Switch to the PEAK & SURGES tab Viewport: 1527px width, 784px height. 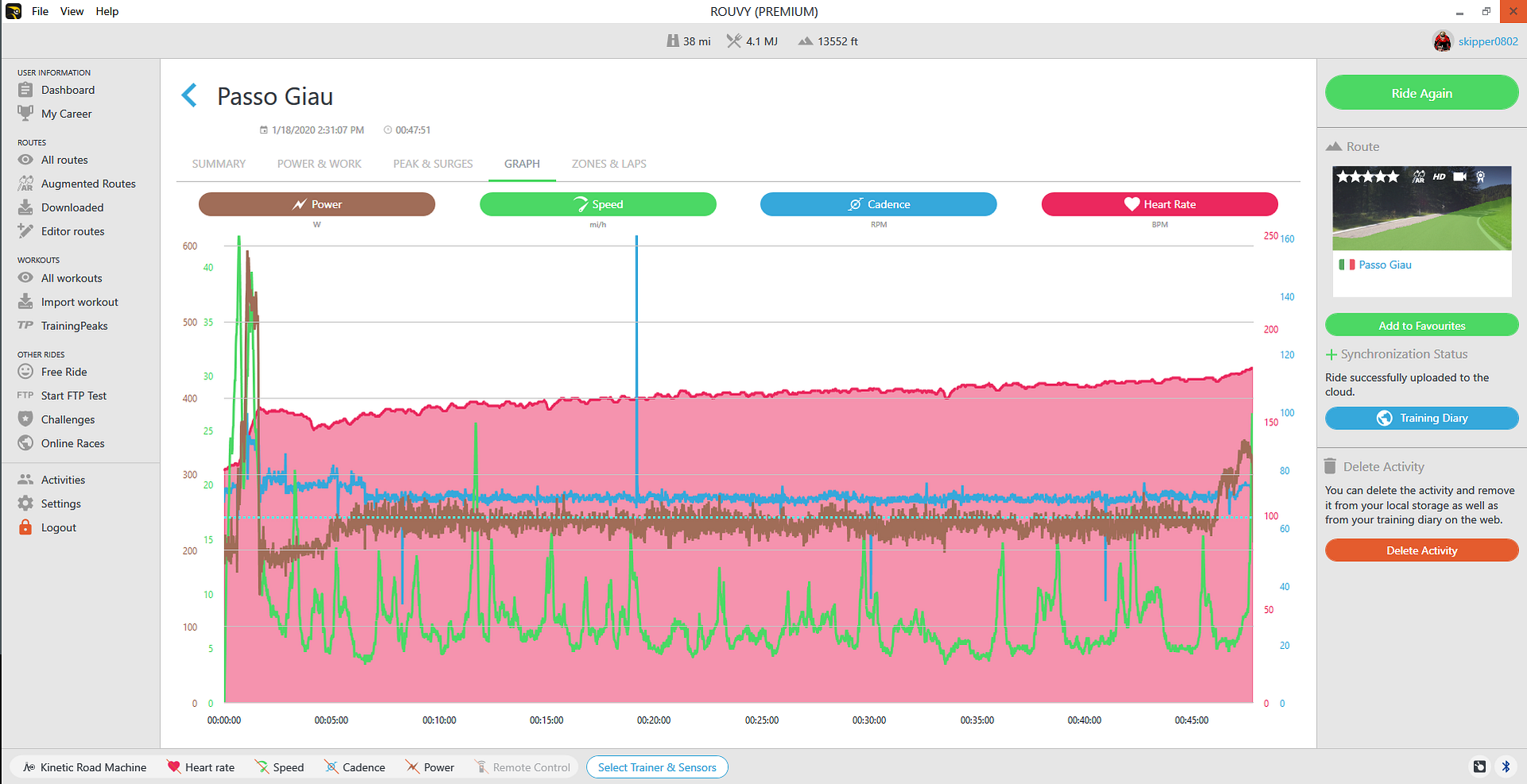(433, 164)
